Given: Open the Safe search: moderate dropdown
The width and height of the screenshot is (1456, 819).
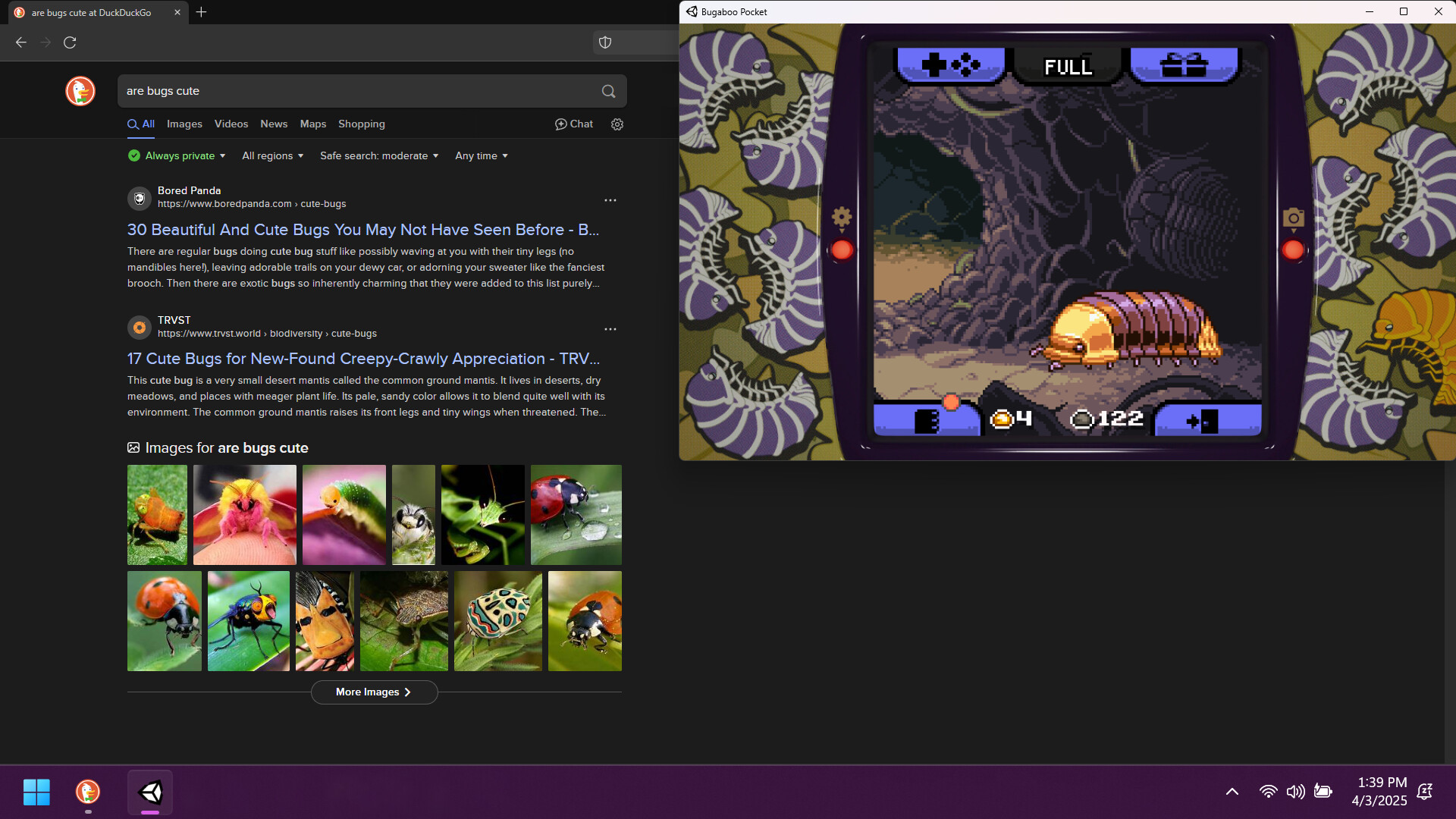Looking at the screenshot, I should point(378,155).
